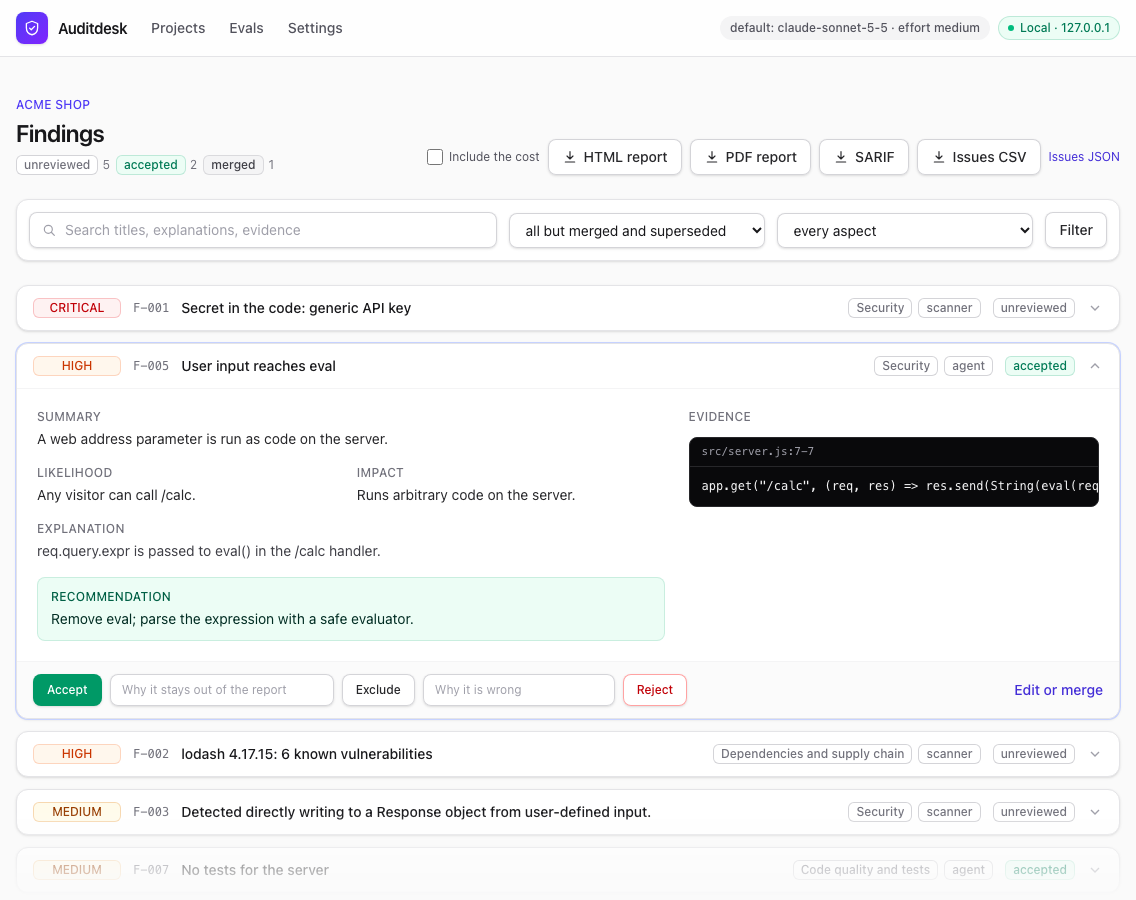Apply filters with the Filter button
The image size is (1136, 900).
click(1076, 230)
